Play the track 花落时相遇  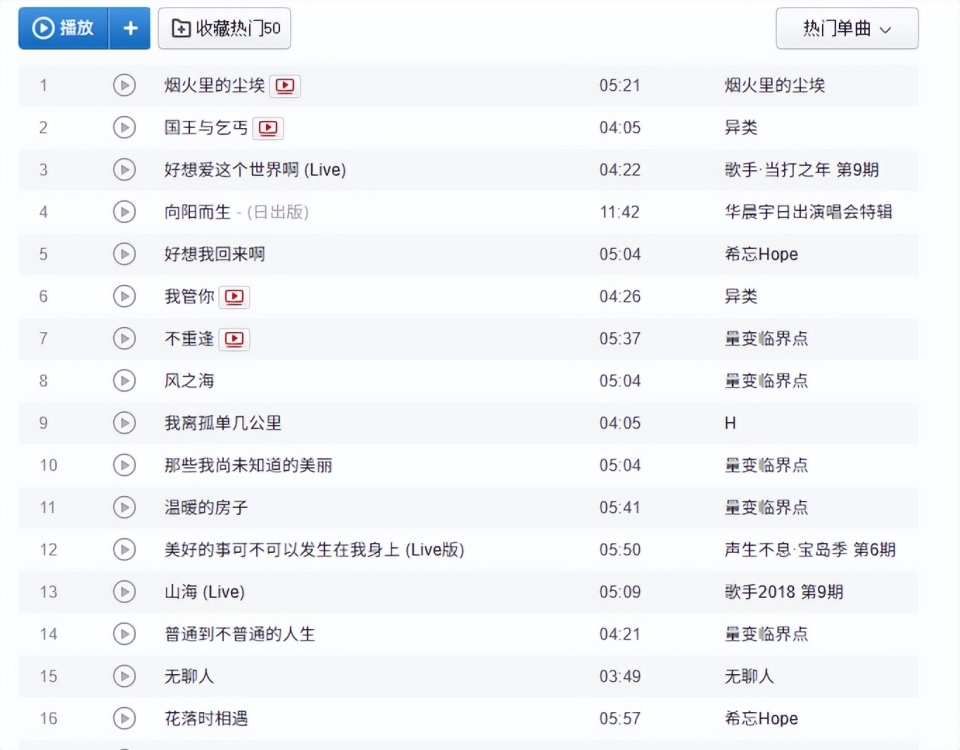pos(125,718)
